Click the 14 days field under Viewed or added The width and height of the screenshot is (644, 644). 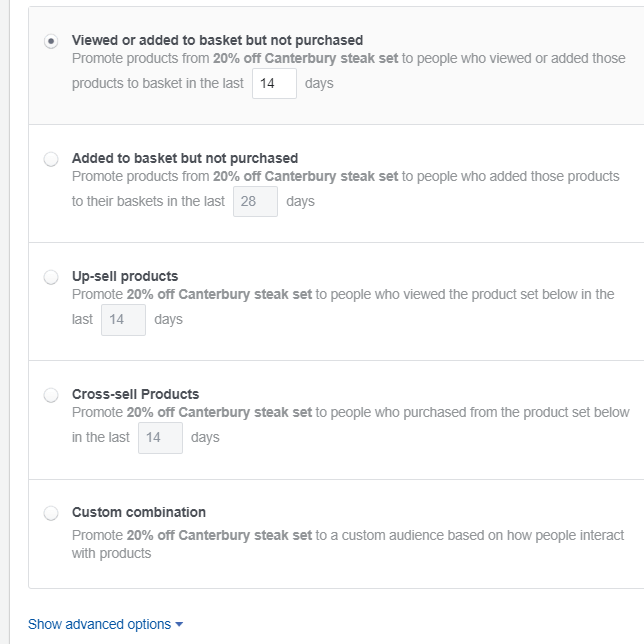tap(274, 83)
